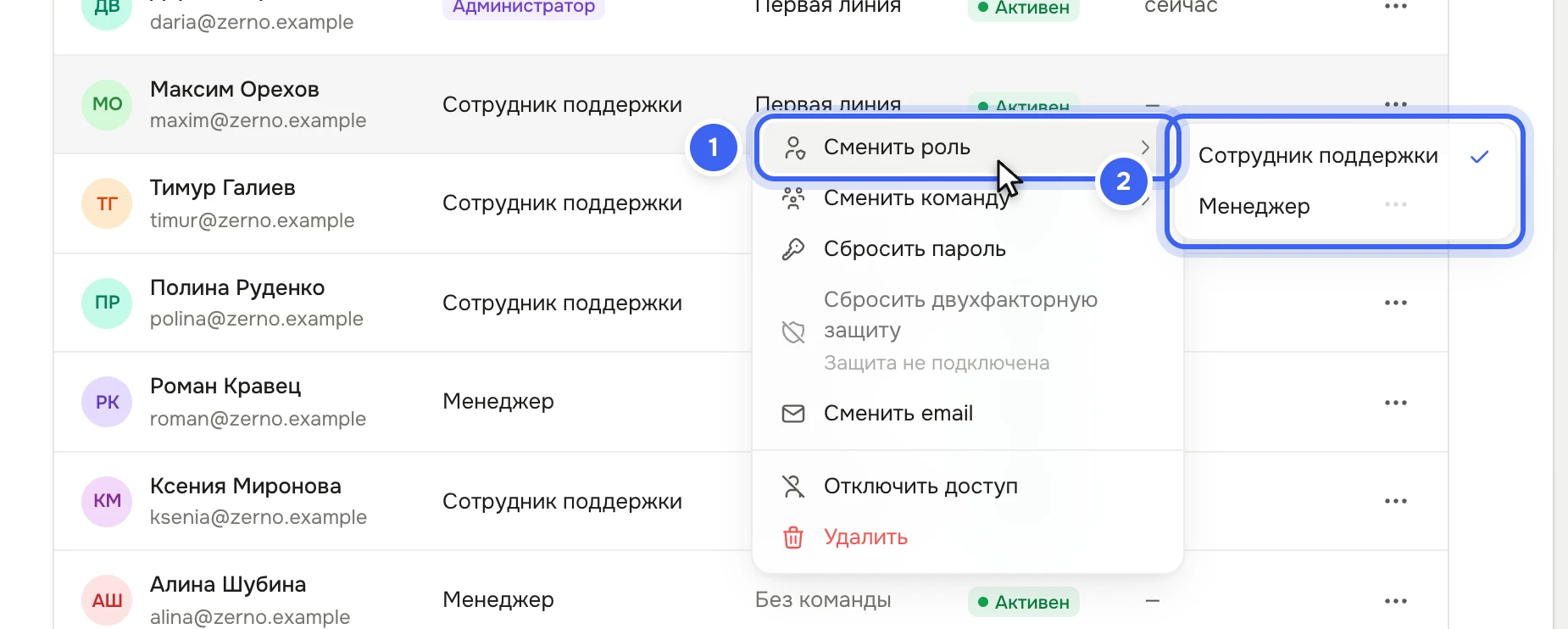Select the «Сотрудник поддержки» role option
Screen dimensions: 1568x629
pos(1345,156)
